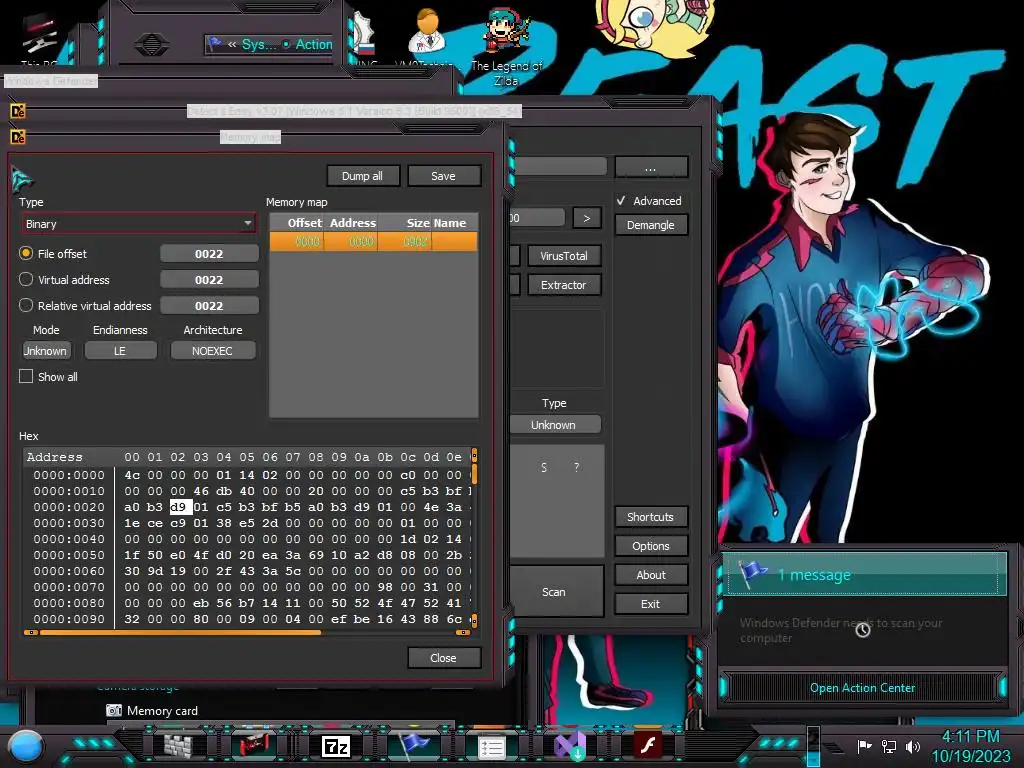Open the Legend of Zelda desktop shortcut
Image resolution: width=1024 pixels, height=768 pixels.
point(506,46)
